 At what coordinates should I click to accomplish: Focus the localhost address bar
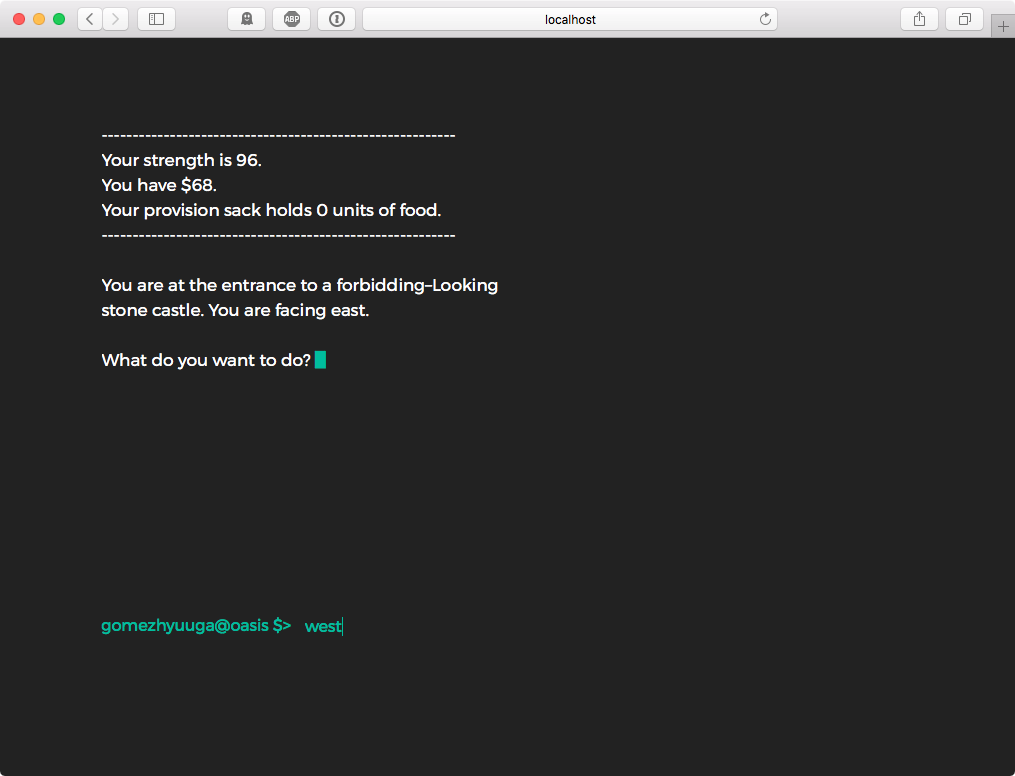570,19
